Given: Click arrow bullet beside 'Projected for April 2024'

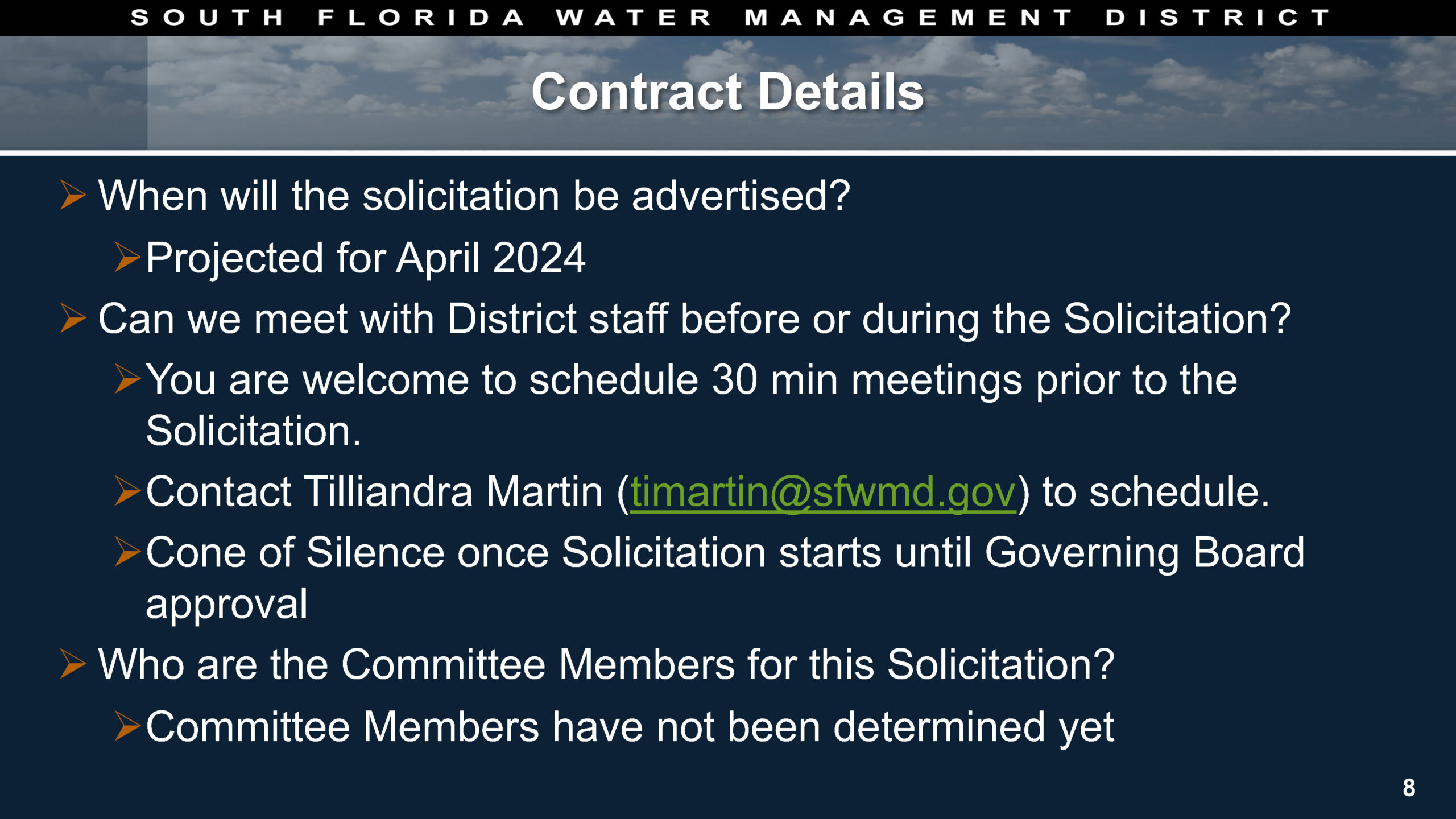Looking at the screenshot, I should [127, 257].
